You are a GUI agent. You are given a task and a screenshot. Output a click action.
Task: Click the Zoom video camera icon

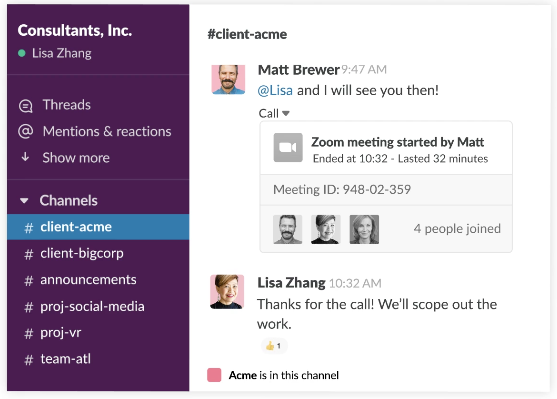288,147
